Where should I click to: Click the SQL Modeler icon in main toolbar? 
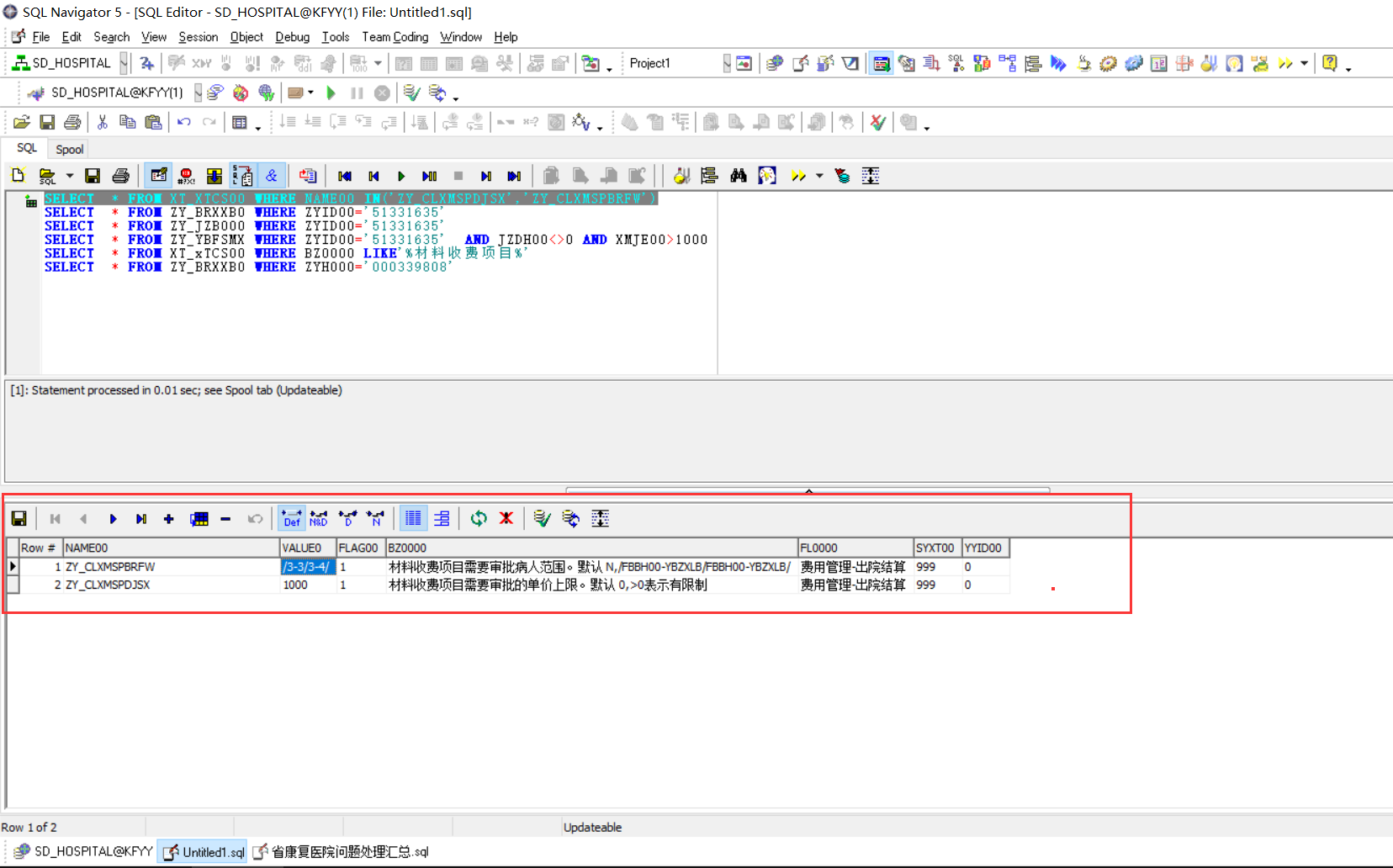coord(1008,63)
